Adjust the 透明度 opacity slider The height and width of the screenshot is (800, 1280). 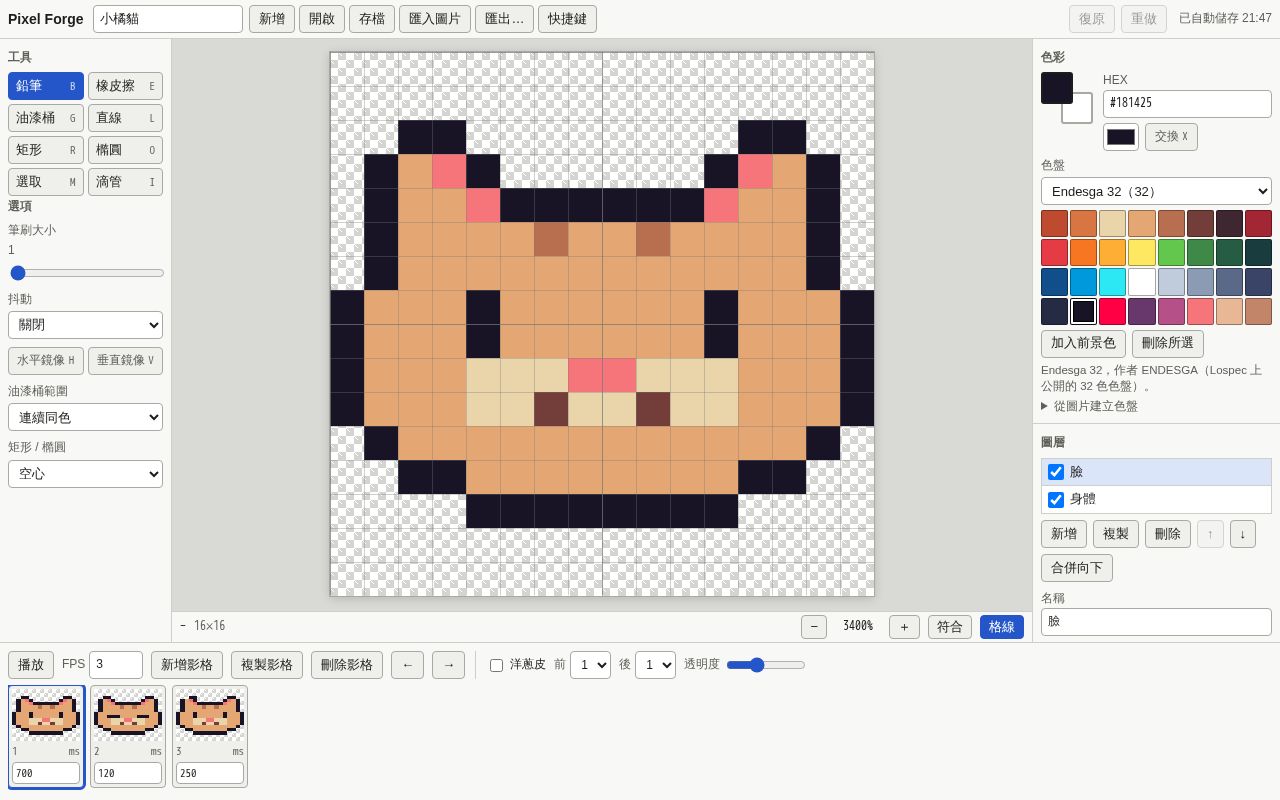766,665
